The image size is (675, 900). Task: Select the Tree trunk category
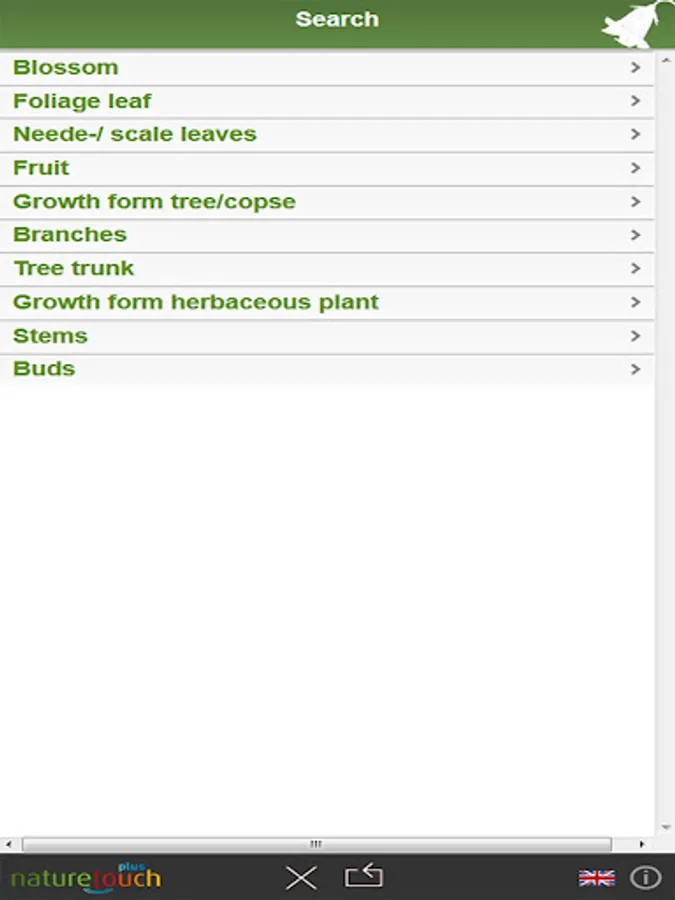73,268
